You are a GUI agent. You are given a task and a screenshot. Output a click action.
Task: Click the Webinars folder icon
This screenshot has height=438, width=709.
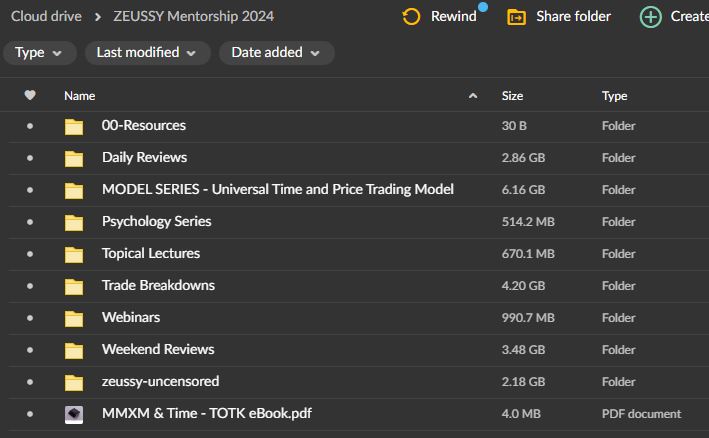click(x=74, y=318)
